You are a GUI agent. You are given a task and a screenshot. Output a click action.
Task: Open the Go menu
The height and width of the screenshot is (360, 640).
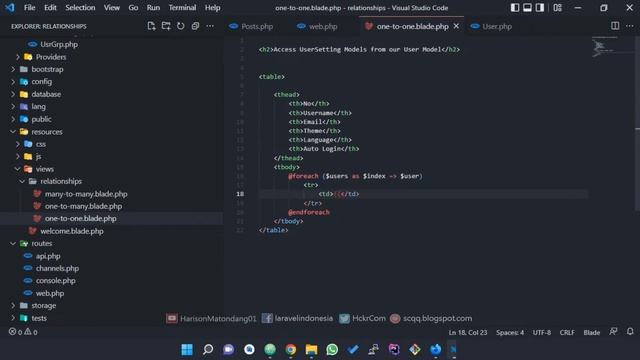(133, 8)
